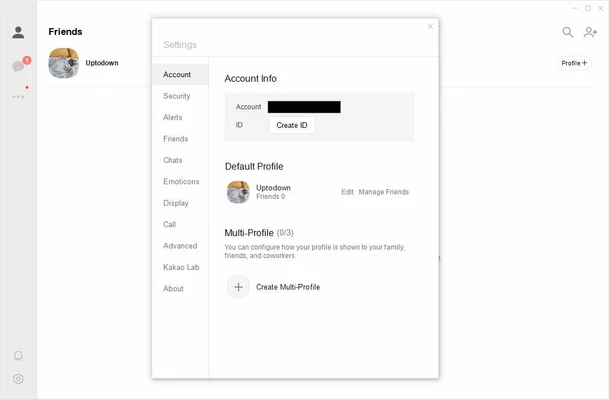Open the More three-dots sidebar icon
This screenshot has width=609, height=400.
point(18,96)
